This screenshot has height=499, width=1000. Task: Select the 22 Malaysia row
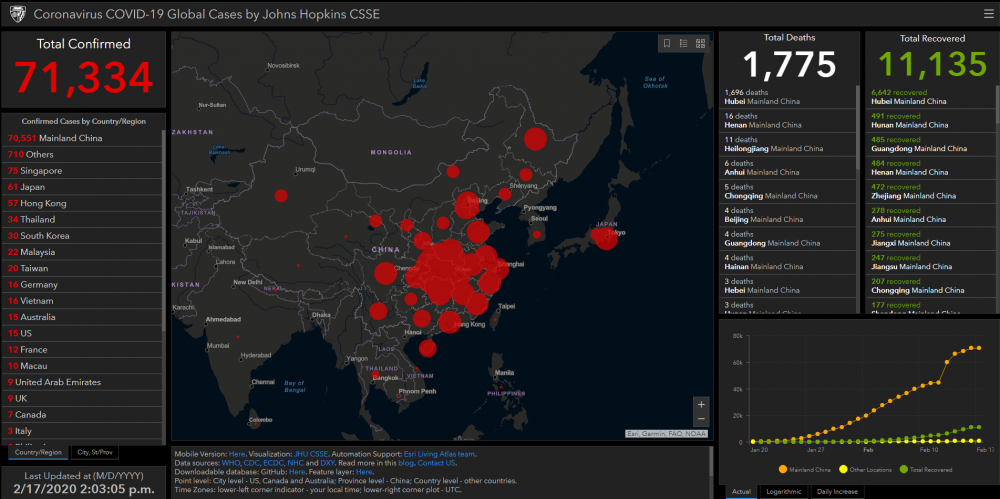(82, 252)
